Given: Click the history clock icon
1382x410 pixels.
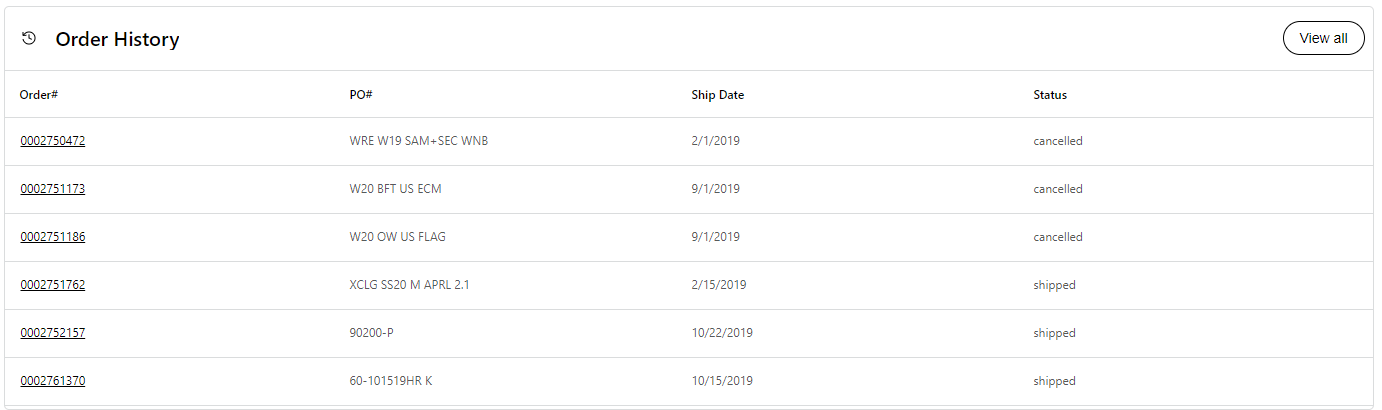Looking at the screenshot, I should pos(29,39).
